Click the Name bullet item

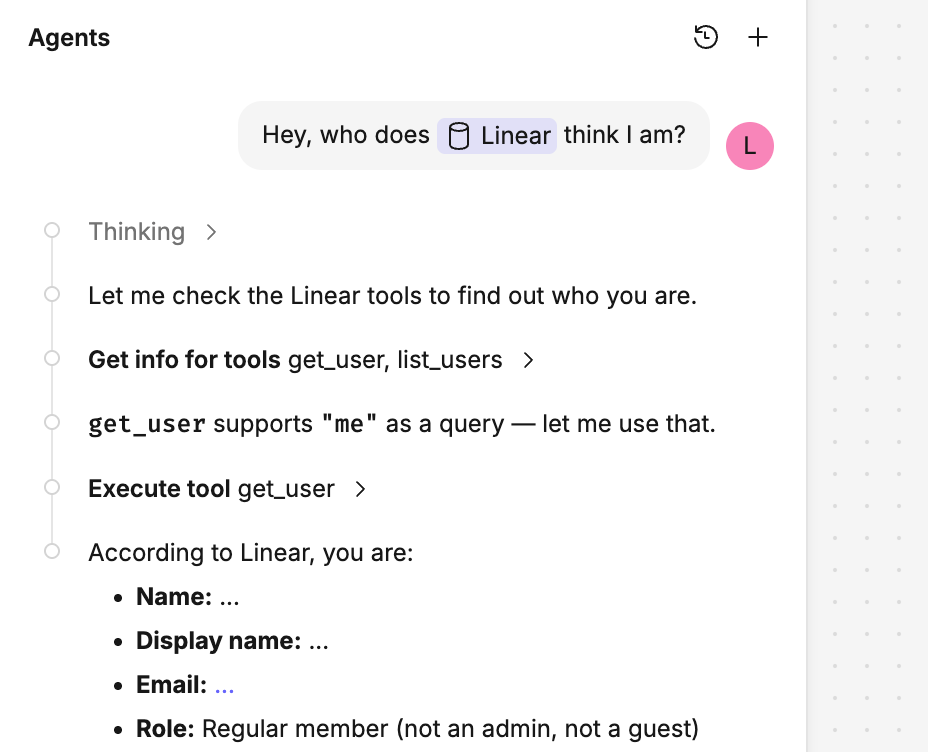[188, 597]
